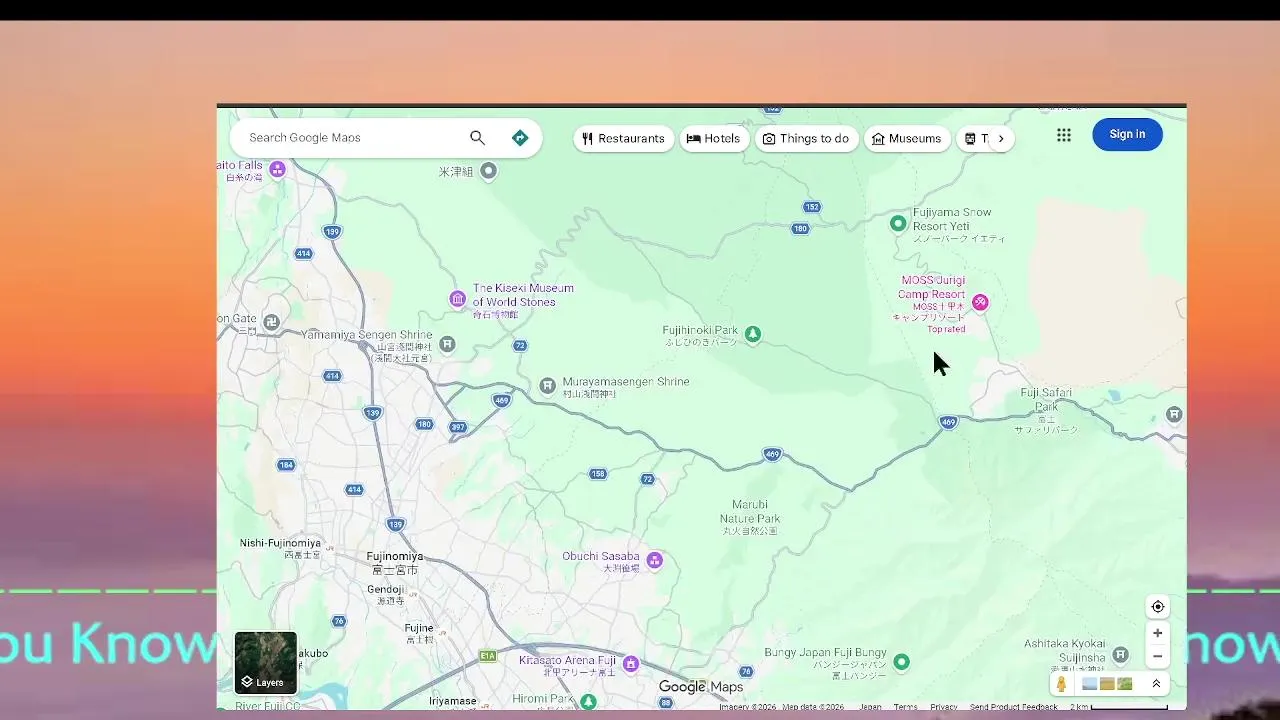Click the Shiraito Falls purple pin
The image size is (1280, 720).
[278, 169]
